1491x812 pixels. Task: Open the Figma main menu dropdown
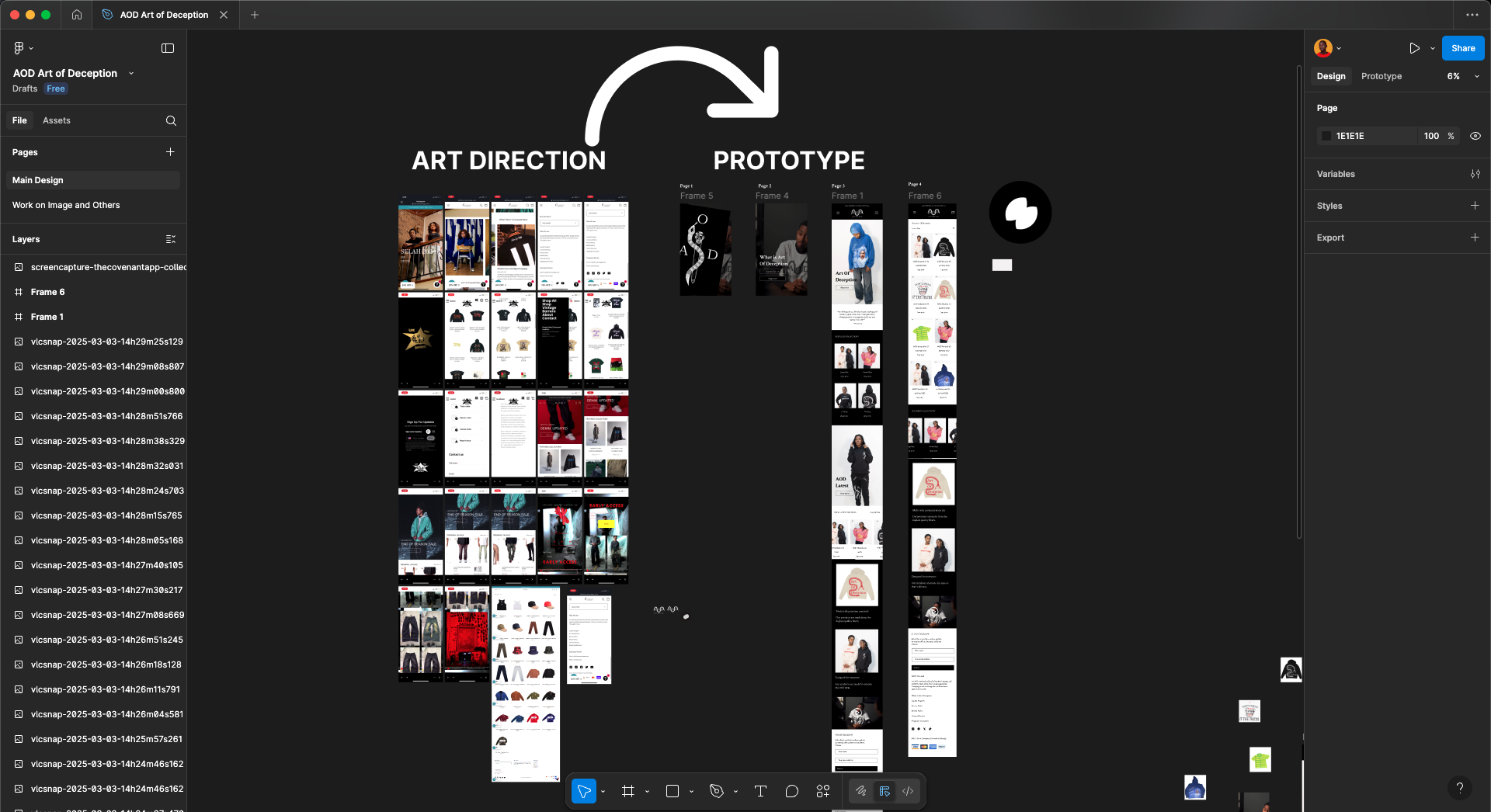pyautogui.click(x=23, y=48)
